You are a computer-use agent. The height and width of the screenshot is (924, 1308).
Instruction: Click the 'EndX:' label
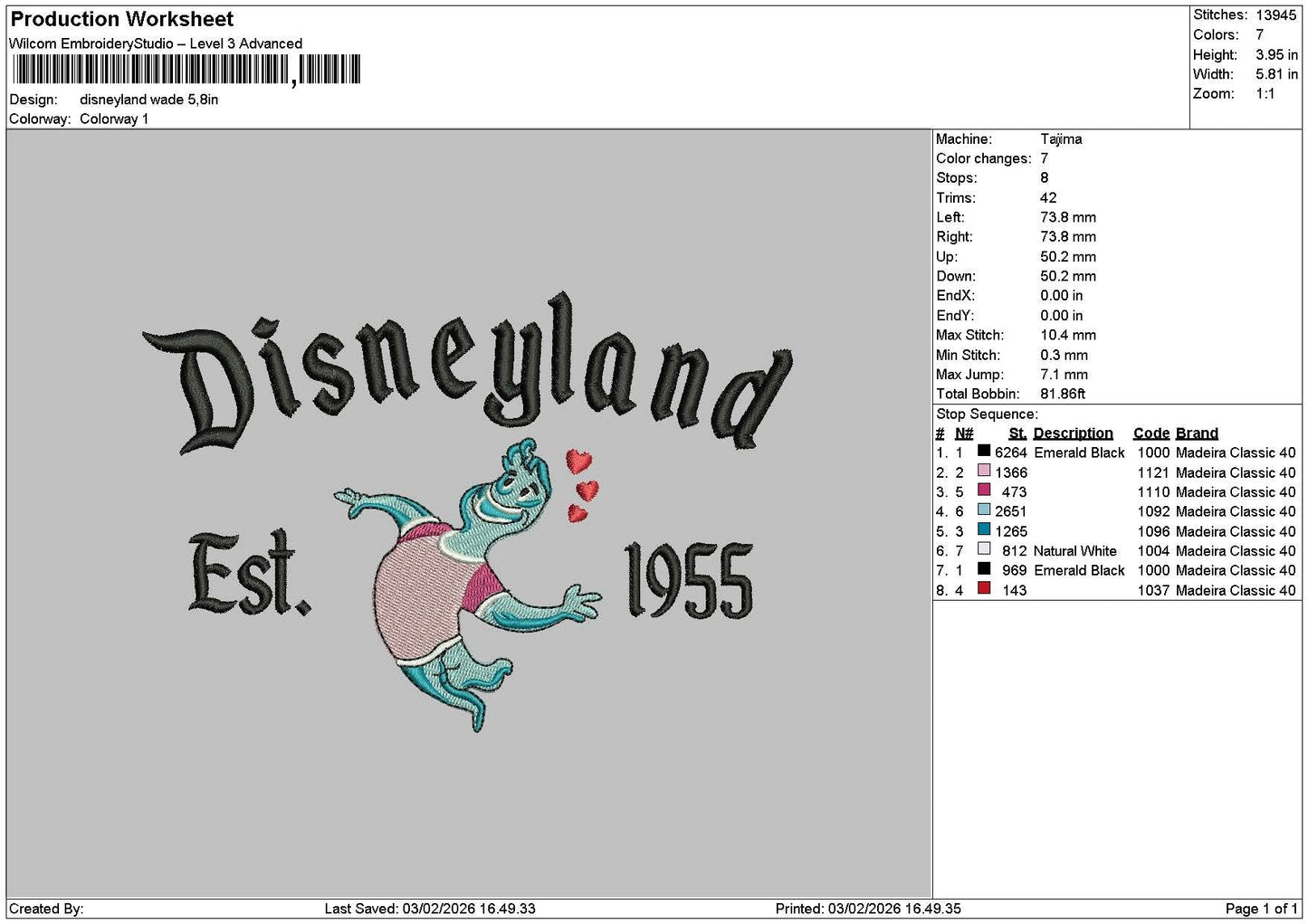click(x=956, y=296)
